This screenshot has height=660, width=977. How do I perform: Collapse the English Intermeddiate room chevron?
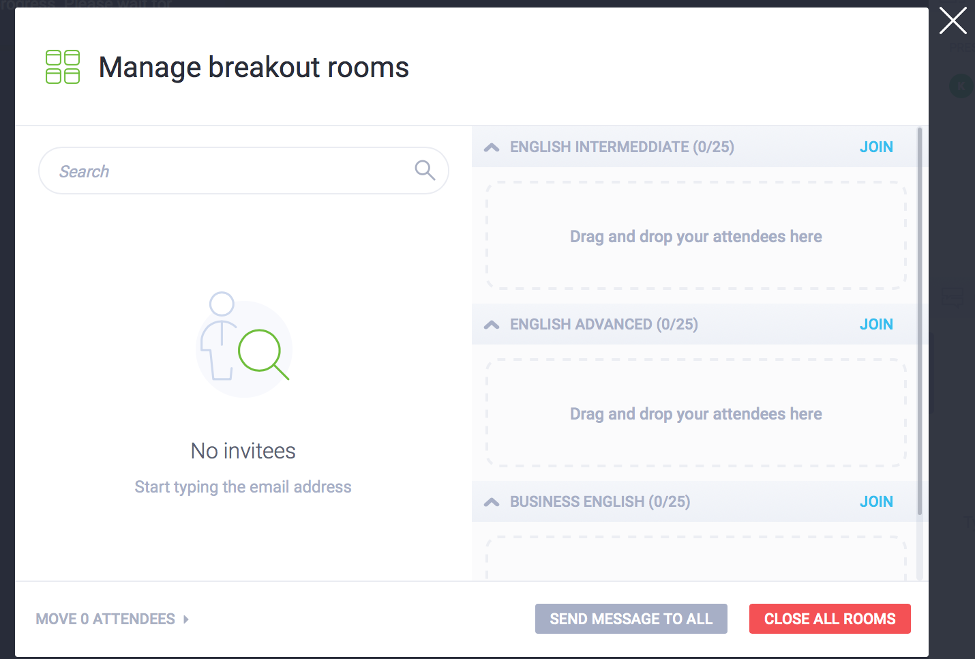pos(492,147)
